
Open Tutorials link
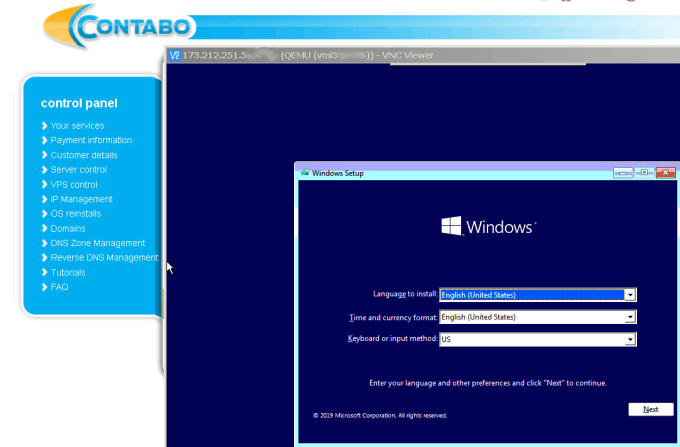(68, 272)
